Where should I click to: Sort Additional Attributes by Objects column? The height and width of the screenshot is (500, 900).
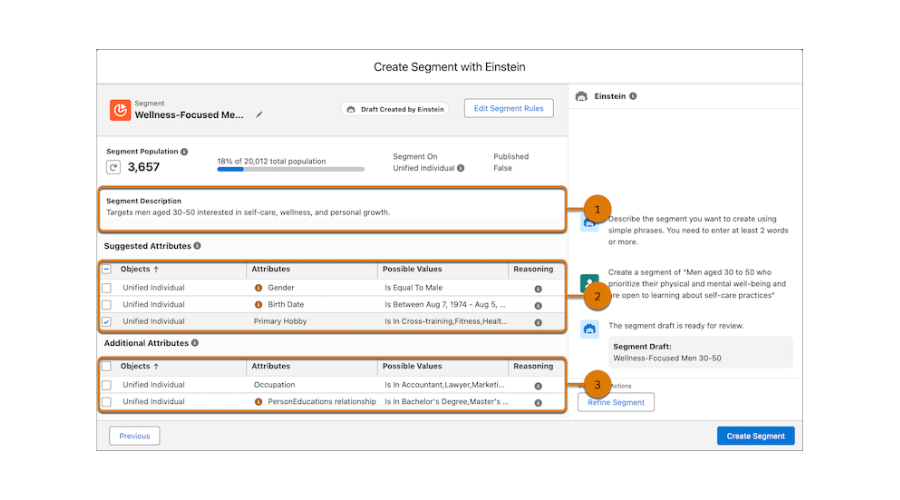(x=139, y=366)
